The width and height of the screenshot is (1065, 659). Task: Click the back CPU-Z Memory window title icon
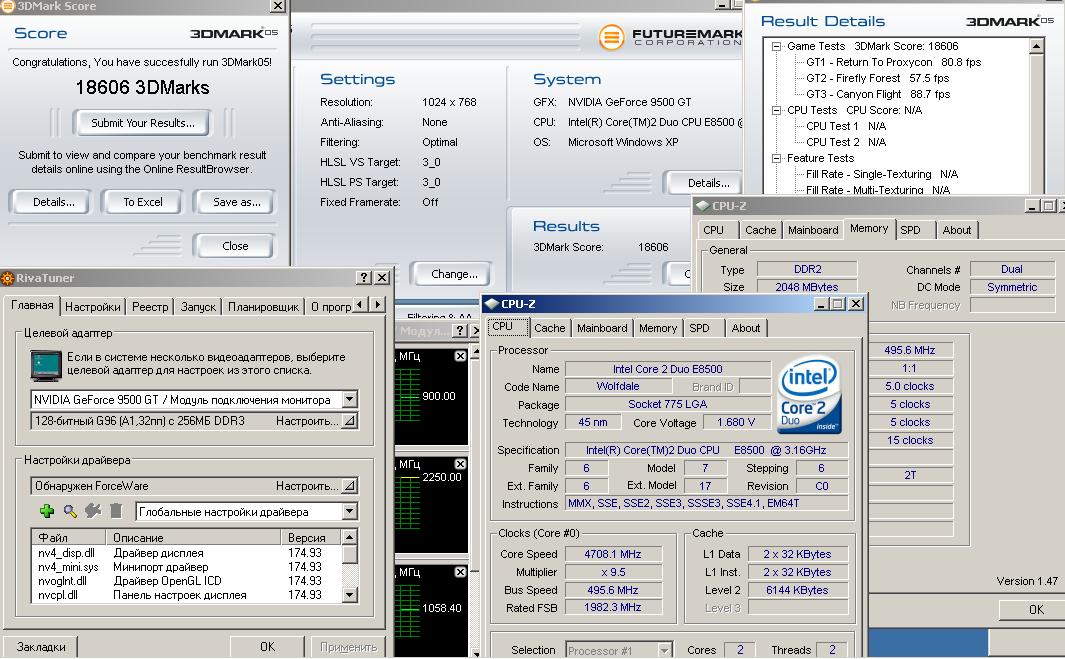coord(702,206)
